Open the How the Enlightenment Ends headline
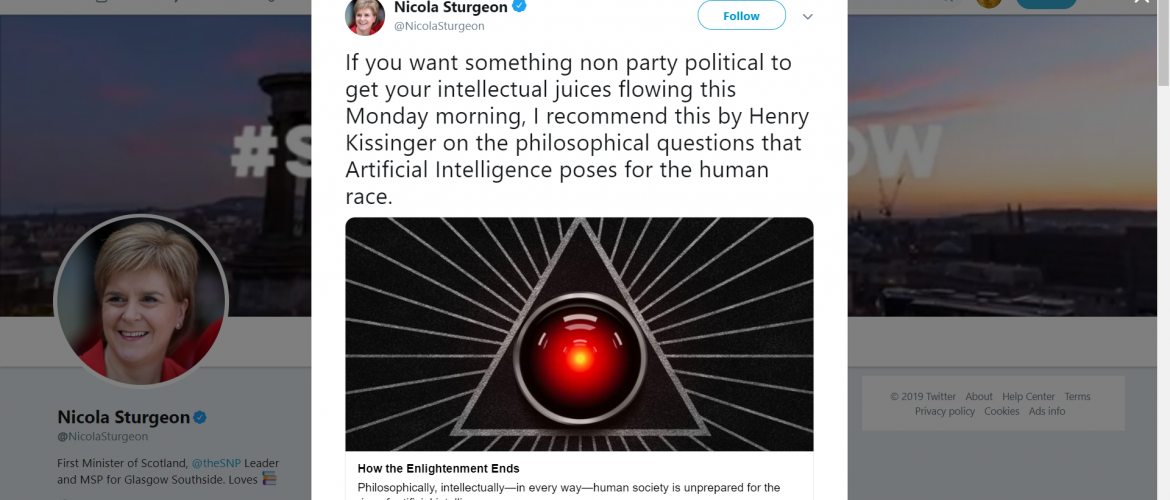 [x=438, y=469]
